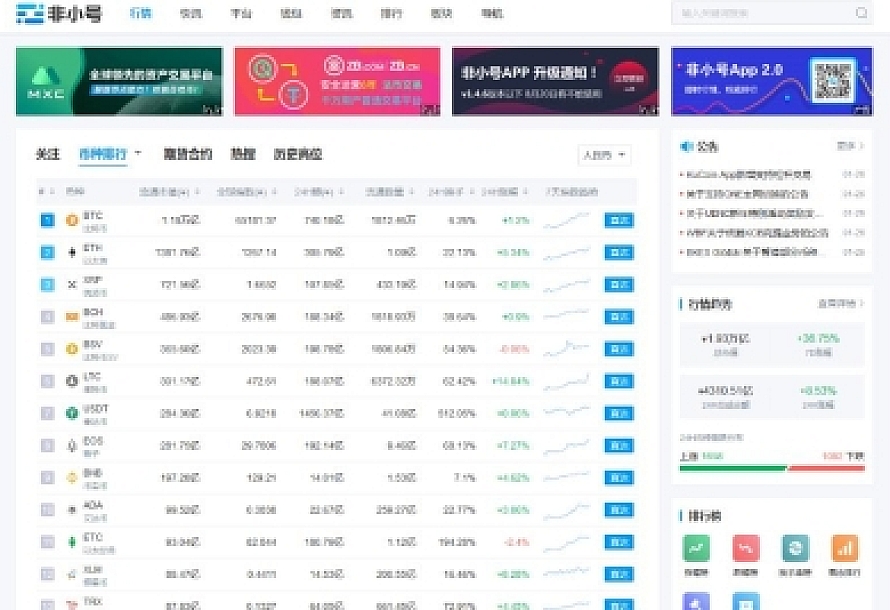Screen dimensions: 890x610
Task: Click the Ethereum diamond icon
Action: pos(71,252)
